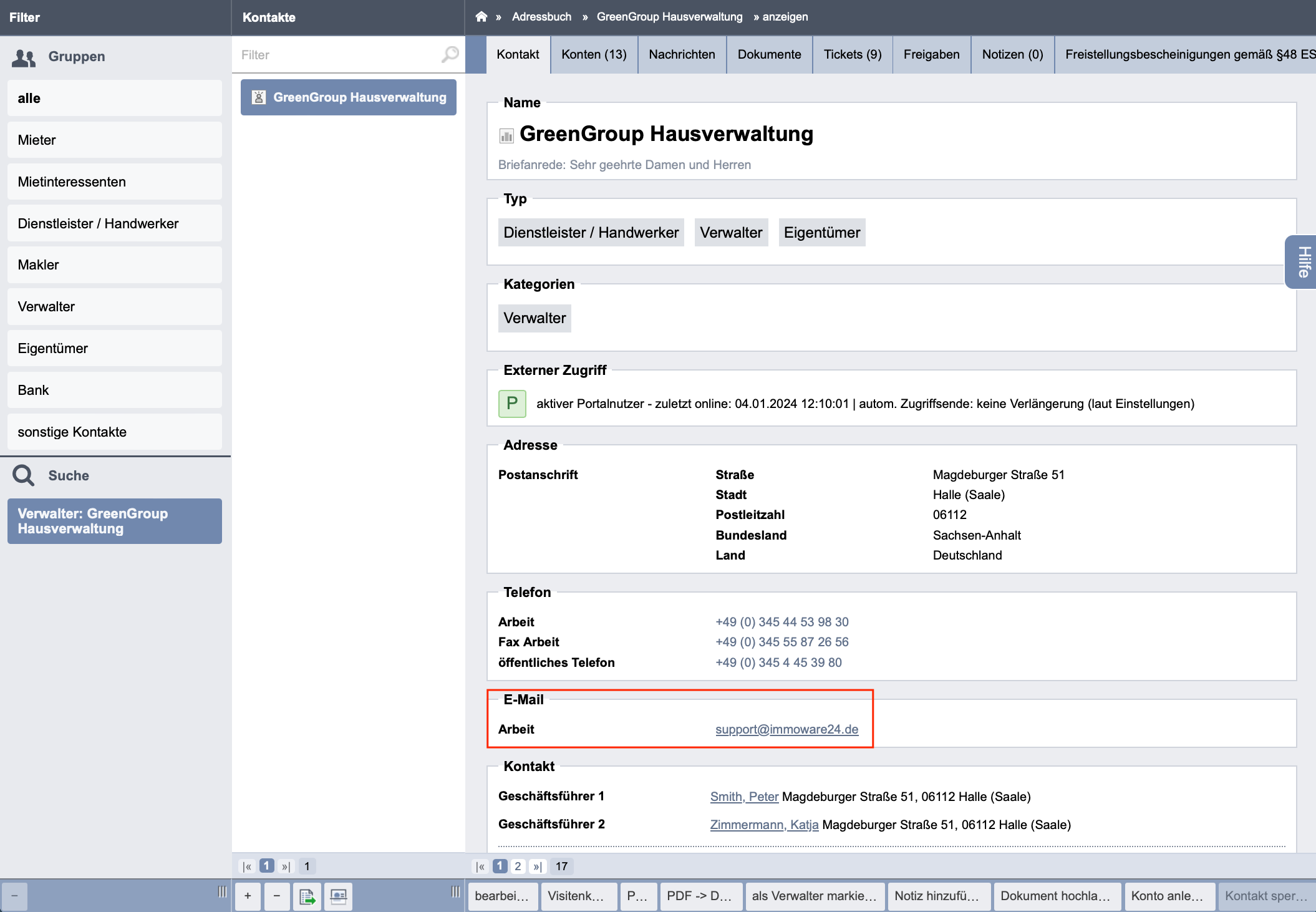Screen dimensions: 1316x912
Task: Open the Freistellungsbescheinigungen tab
Action: [1186, 55]
